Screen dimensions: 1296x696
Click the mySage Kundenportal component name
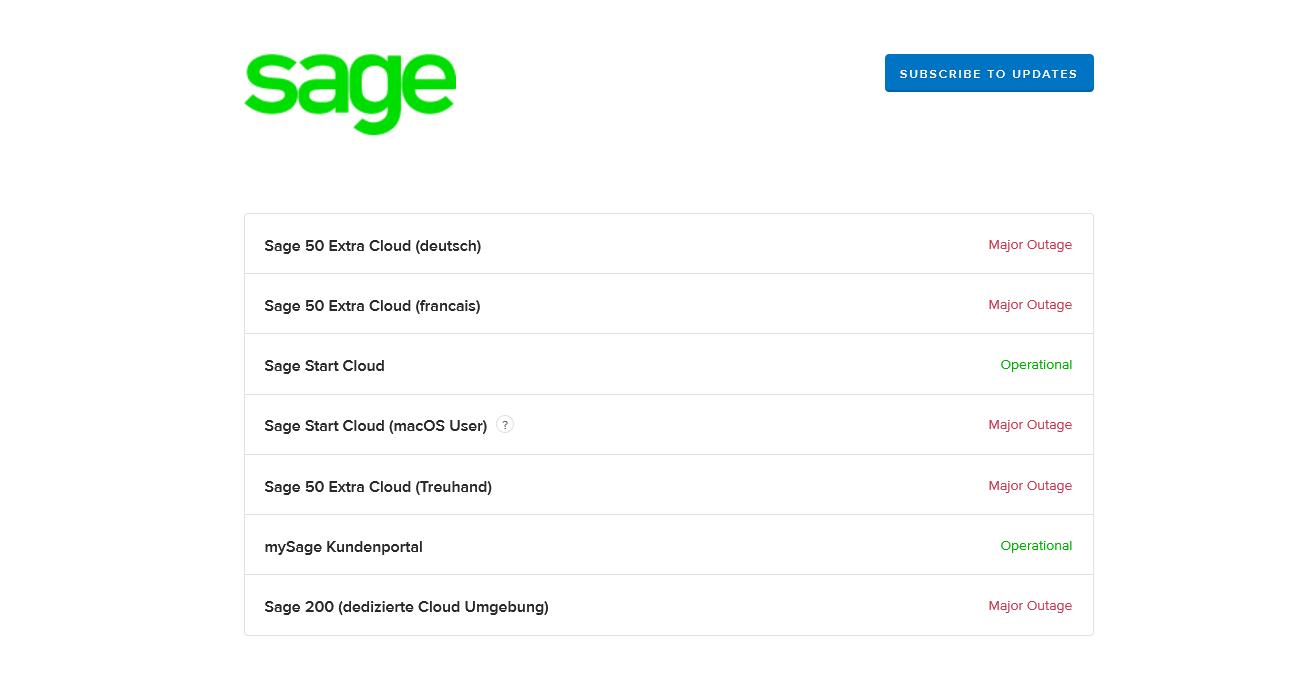[343, 547]
